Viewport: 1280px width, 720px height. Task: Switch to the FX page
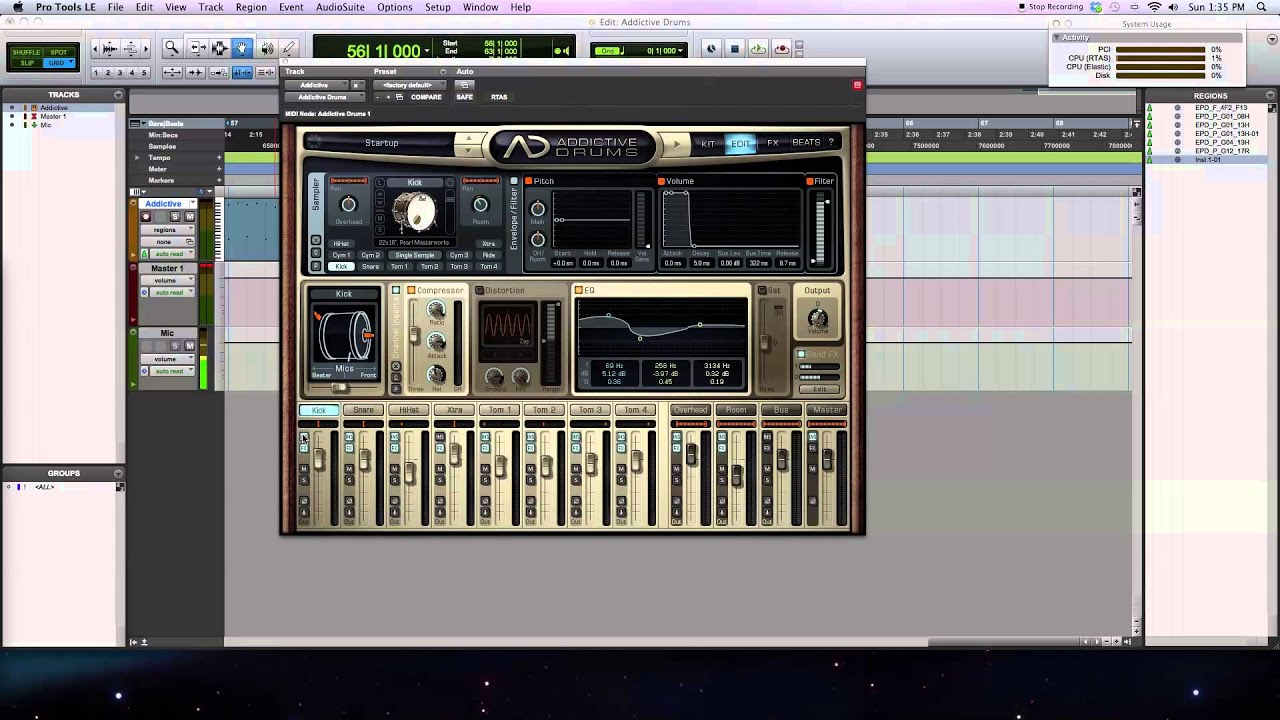click(x=773, y=143)
